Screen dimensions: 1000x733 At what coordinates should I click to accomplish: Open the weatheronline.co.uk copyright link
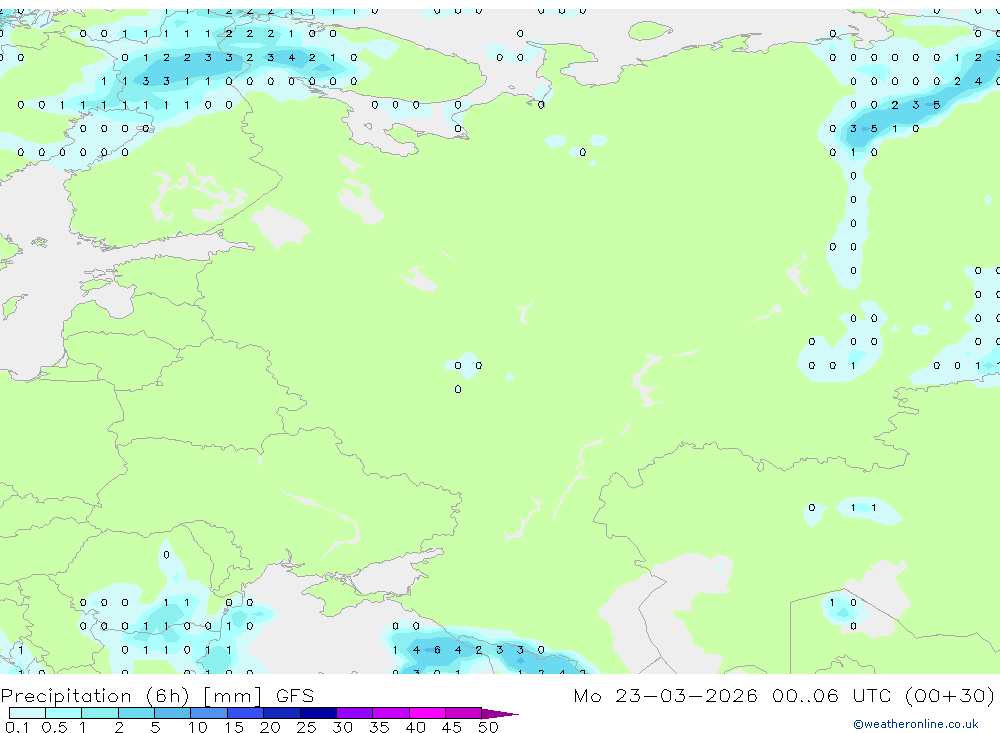pyautogui.click(x=916, y=724)
